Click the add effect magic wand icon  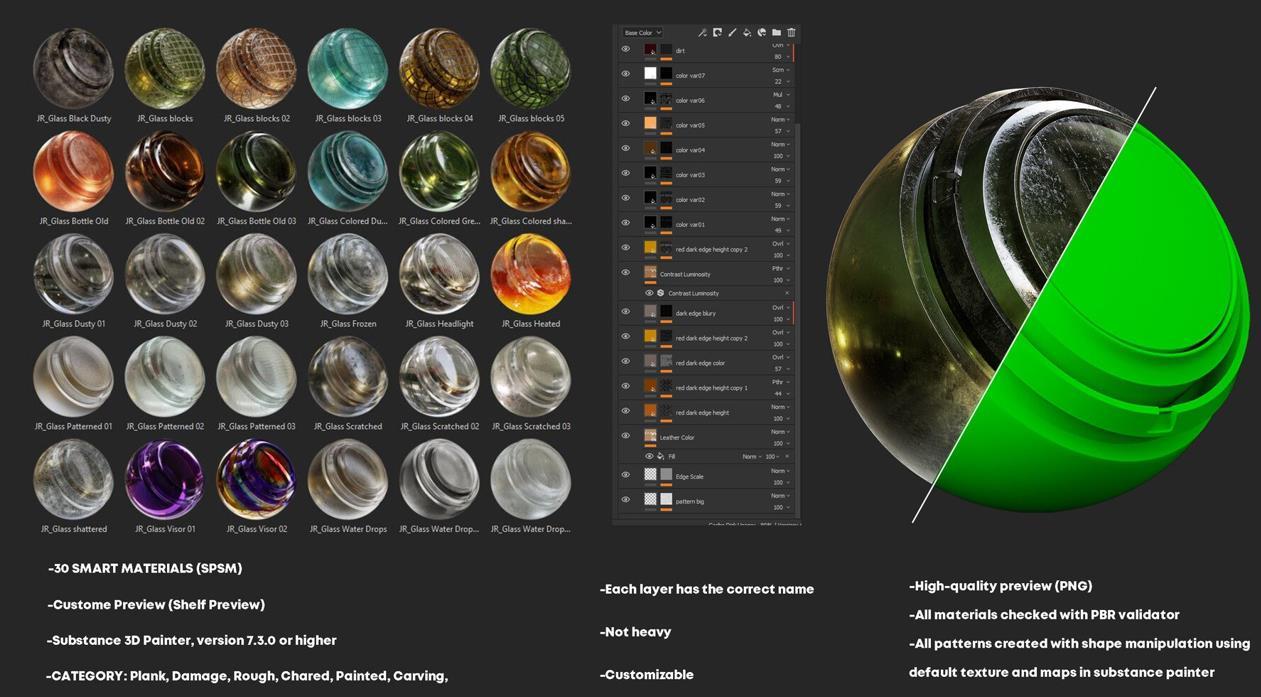point(702,33)
